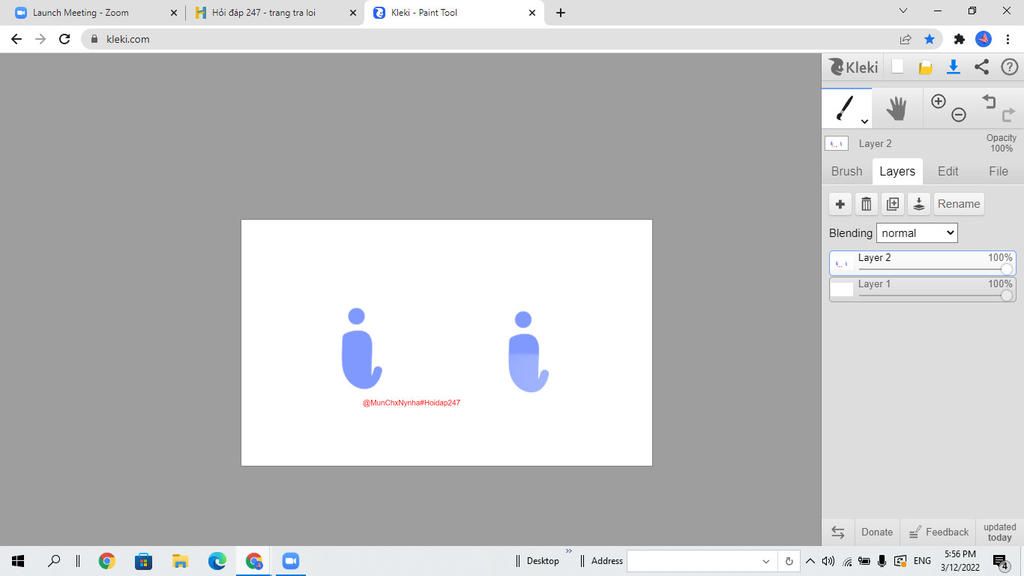Undo the last action
Screen dimensions: 1024x576
point(989,101)
